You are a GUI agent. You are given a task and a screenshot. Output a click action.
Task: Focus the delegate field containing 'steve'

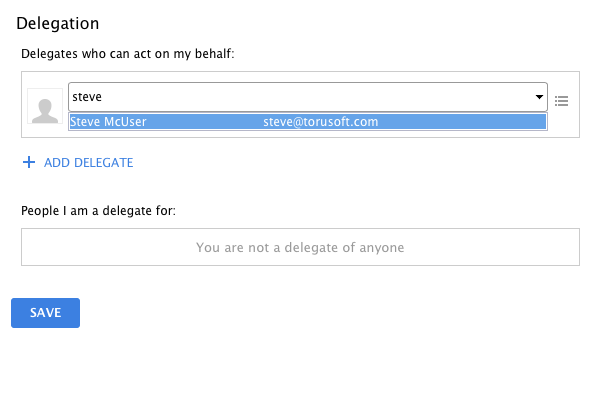tap(308, 97)
